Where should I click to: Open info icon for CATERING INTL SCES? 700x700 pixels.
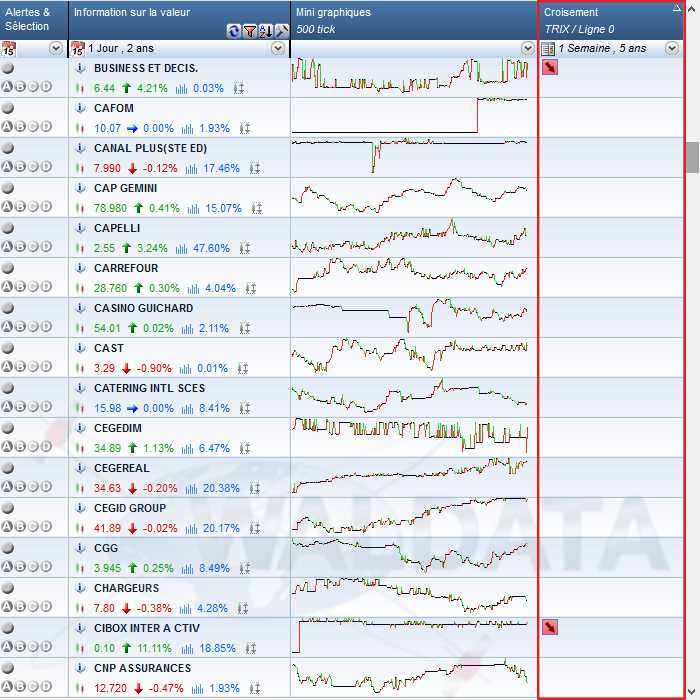80,388
